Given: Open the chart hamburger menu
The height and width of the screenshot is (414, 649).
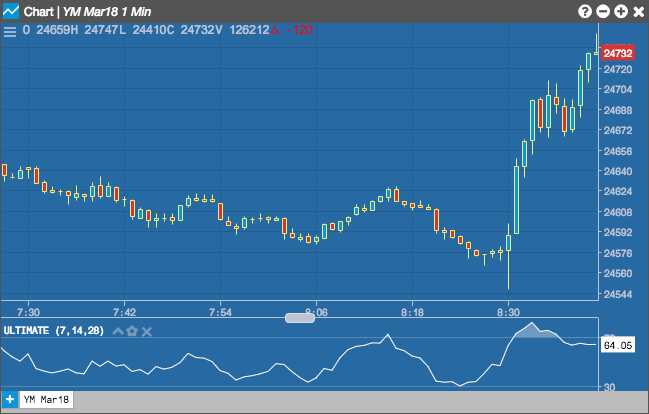Looking at the screenshot, I should pos(10,32).
